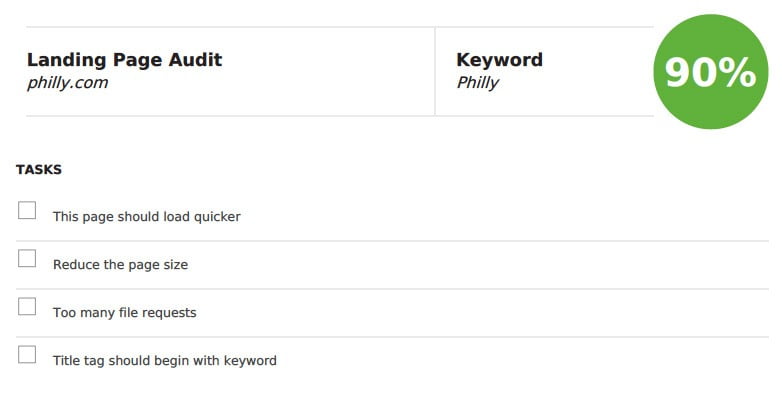Click separator line below 'This page should load quicker'

tap(392, 241)
